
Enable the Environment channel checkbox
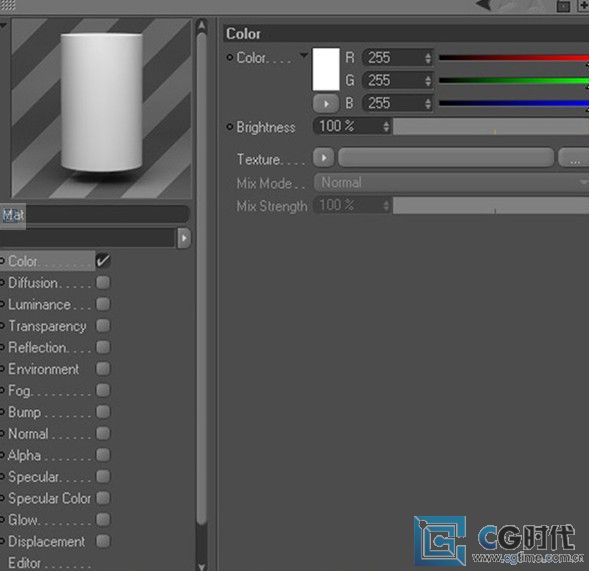[103, 369]
